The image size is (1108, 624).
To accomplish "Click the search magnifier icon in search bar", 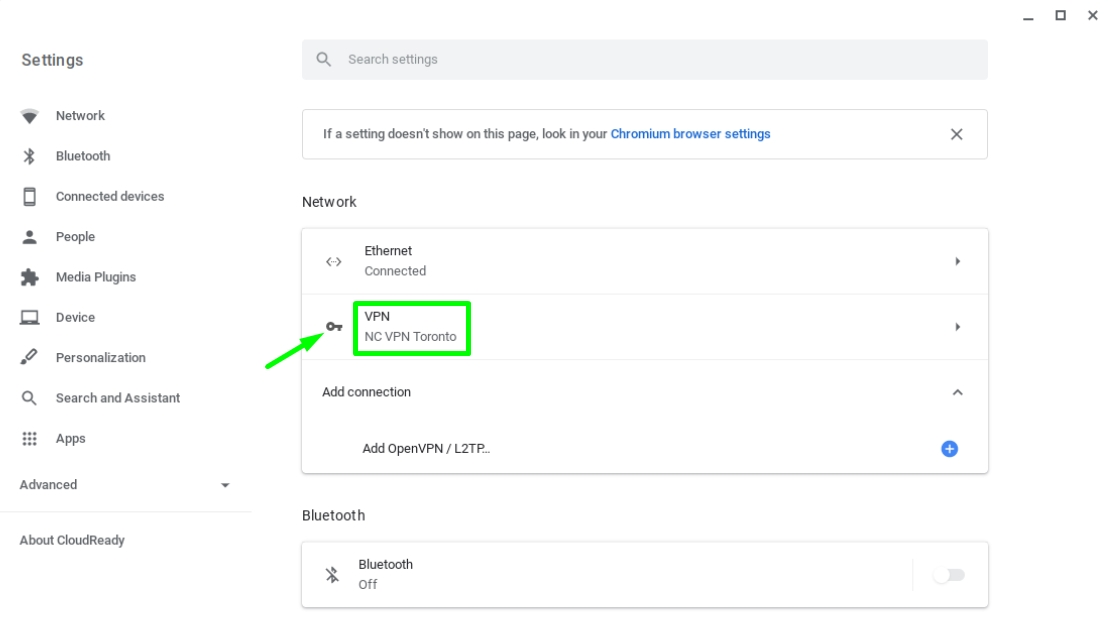I will point(324,59).
